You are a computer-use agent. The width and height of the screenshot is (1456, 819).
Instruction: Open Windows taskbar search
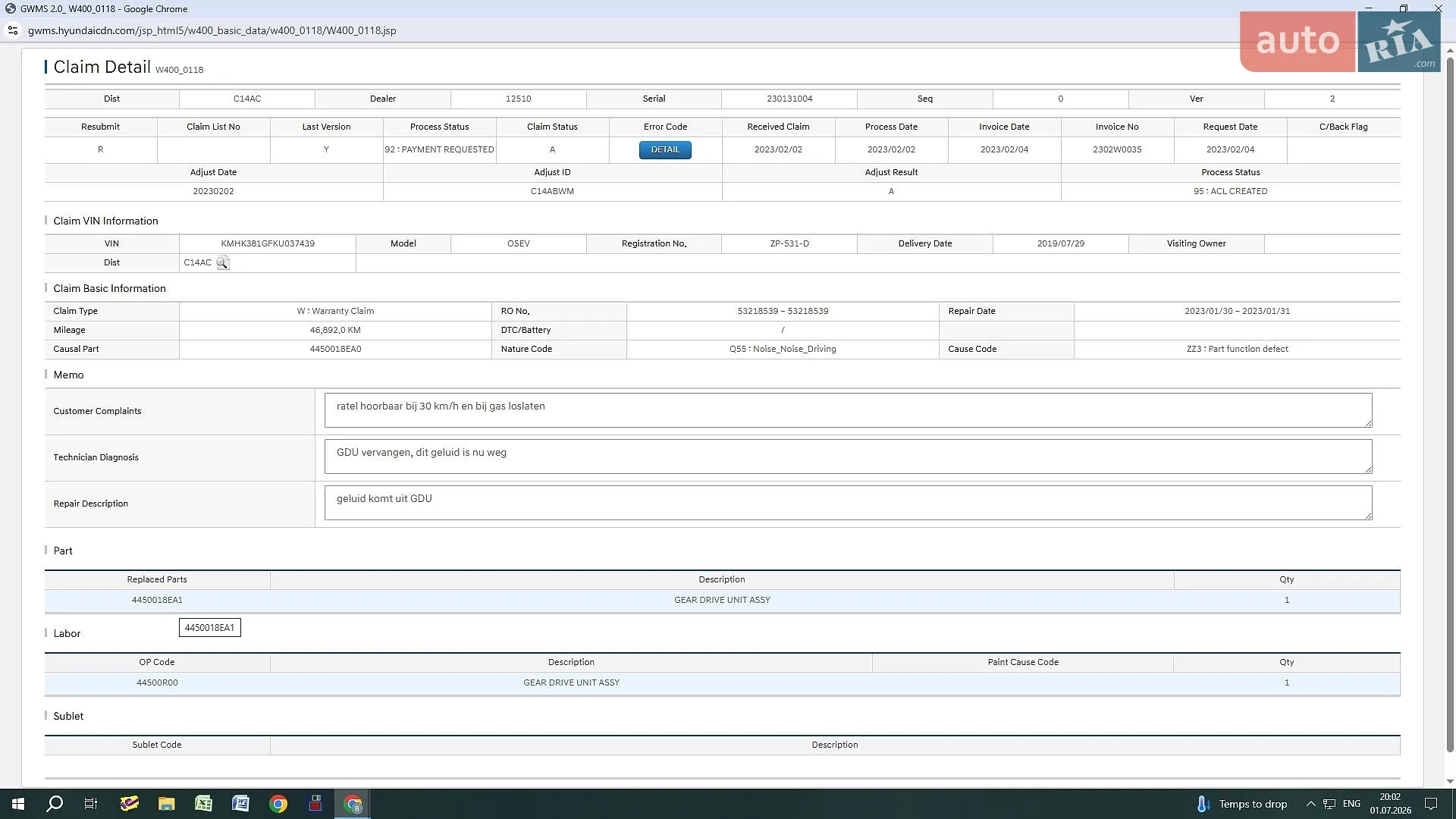point(55,804)
